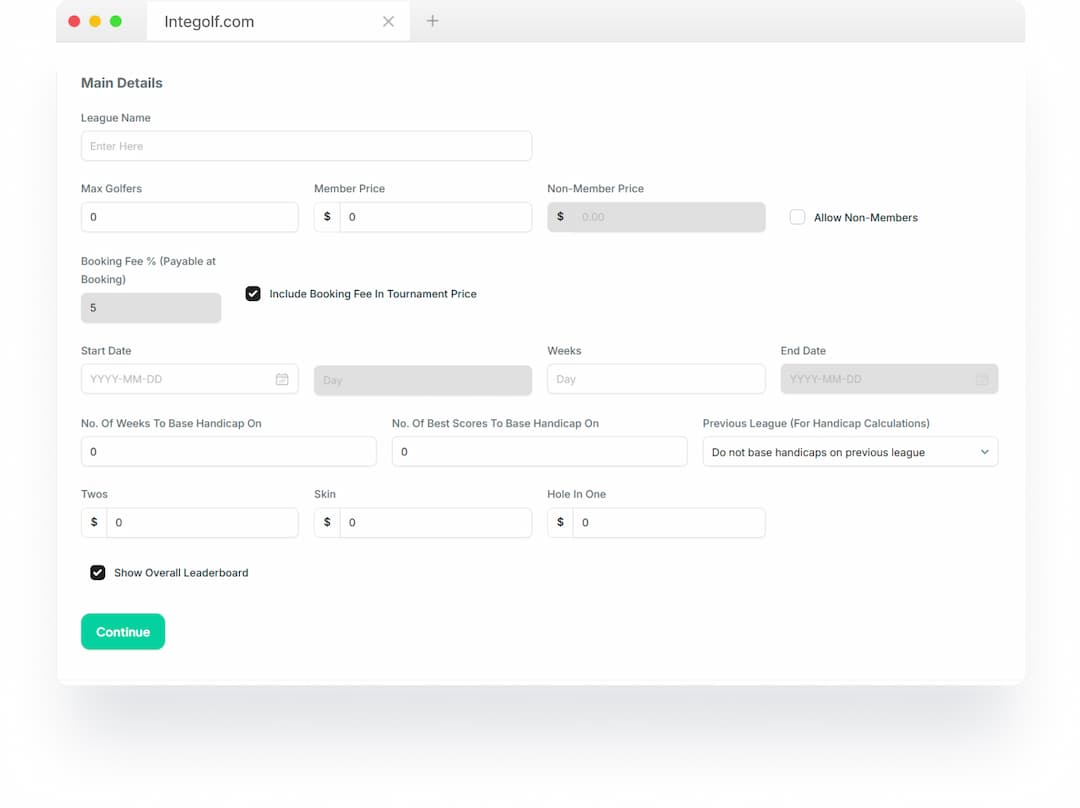This screenshot has width=1080, height=808.
Task: Open the Previous League dropdown
Action: (840, 452)
